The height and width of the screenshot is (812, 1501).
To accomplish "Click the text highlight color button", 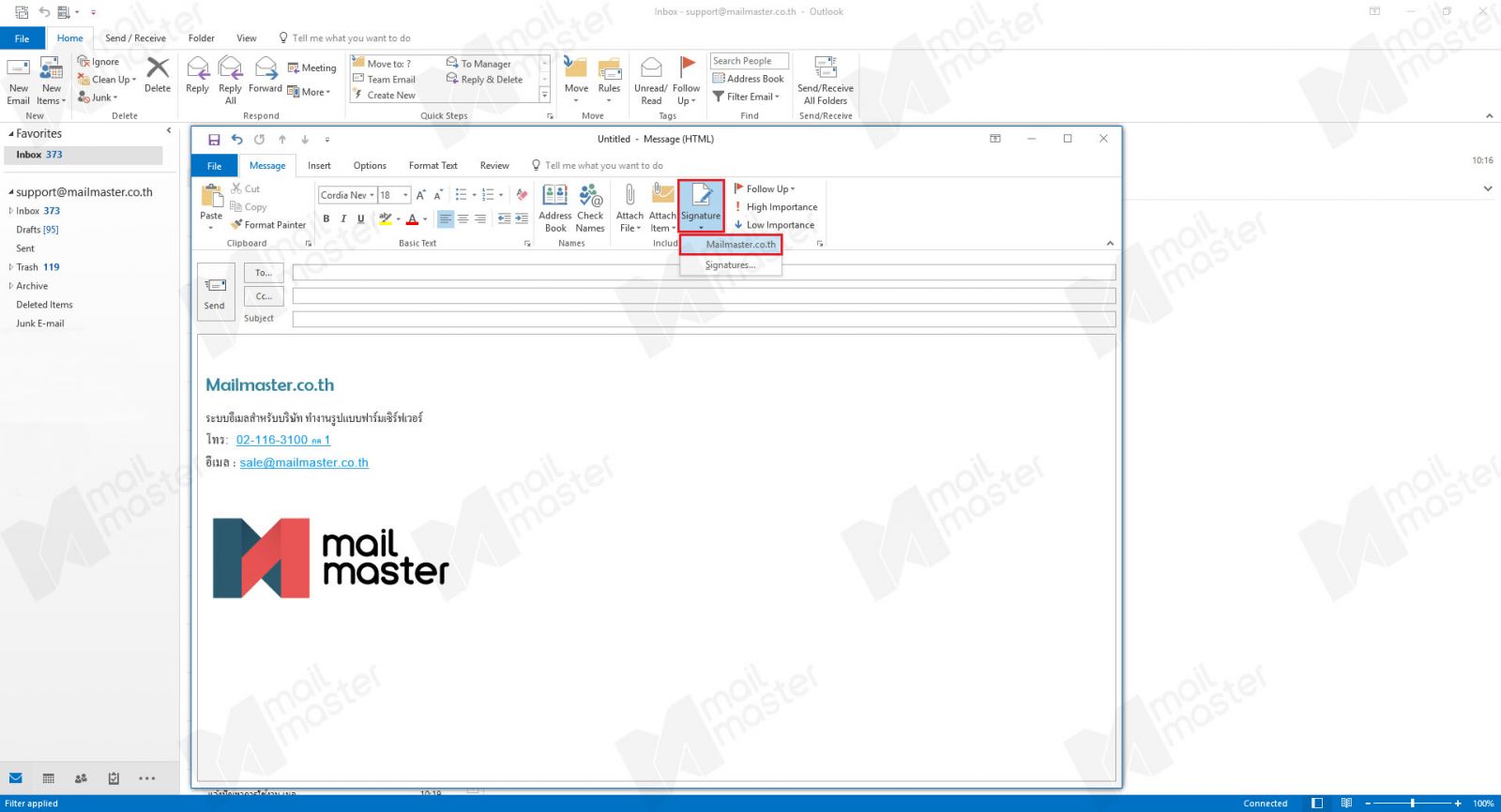I will tap(385, 218).
